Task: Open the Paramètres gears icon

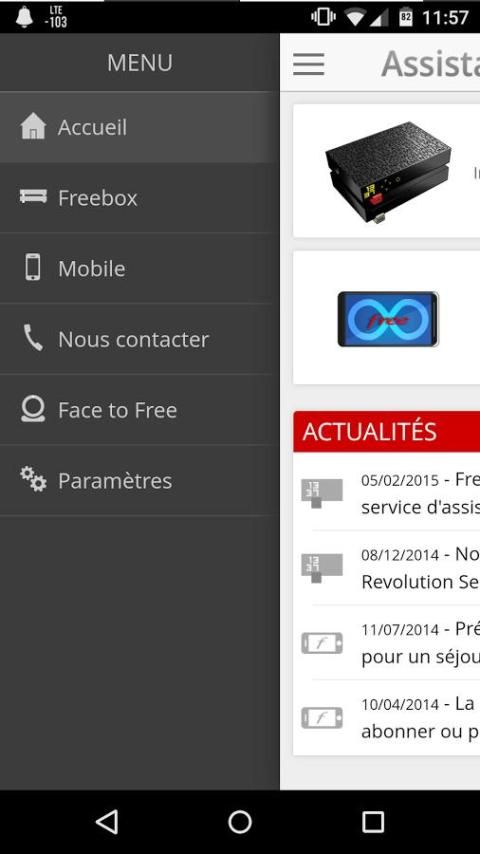Action: [x=33, y=479]
